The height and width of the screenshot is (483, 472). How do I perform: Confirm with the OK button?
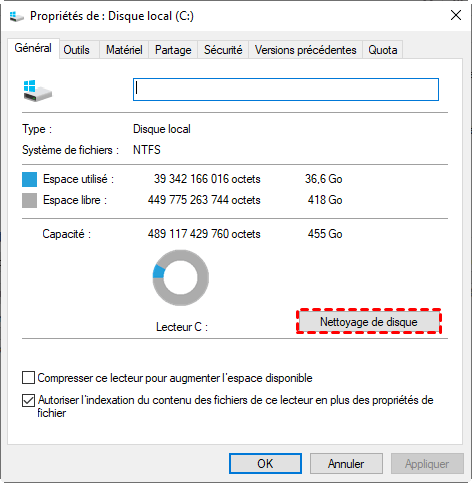coord(265,464)
